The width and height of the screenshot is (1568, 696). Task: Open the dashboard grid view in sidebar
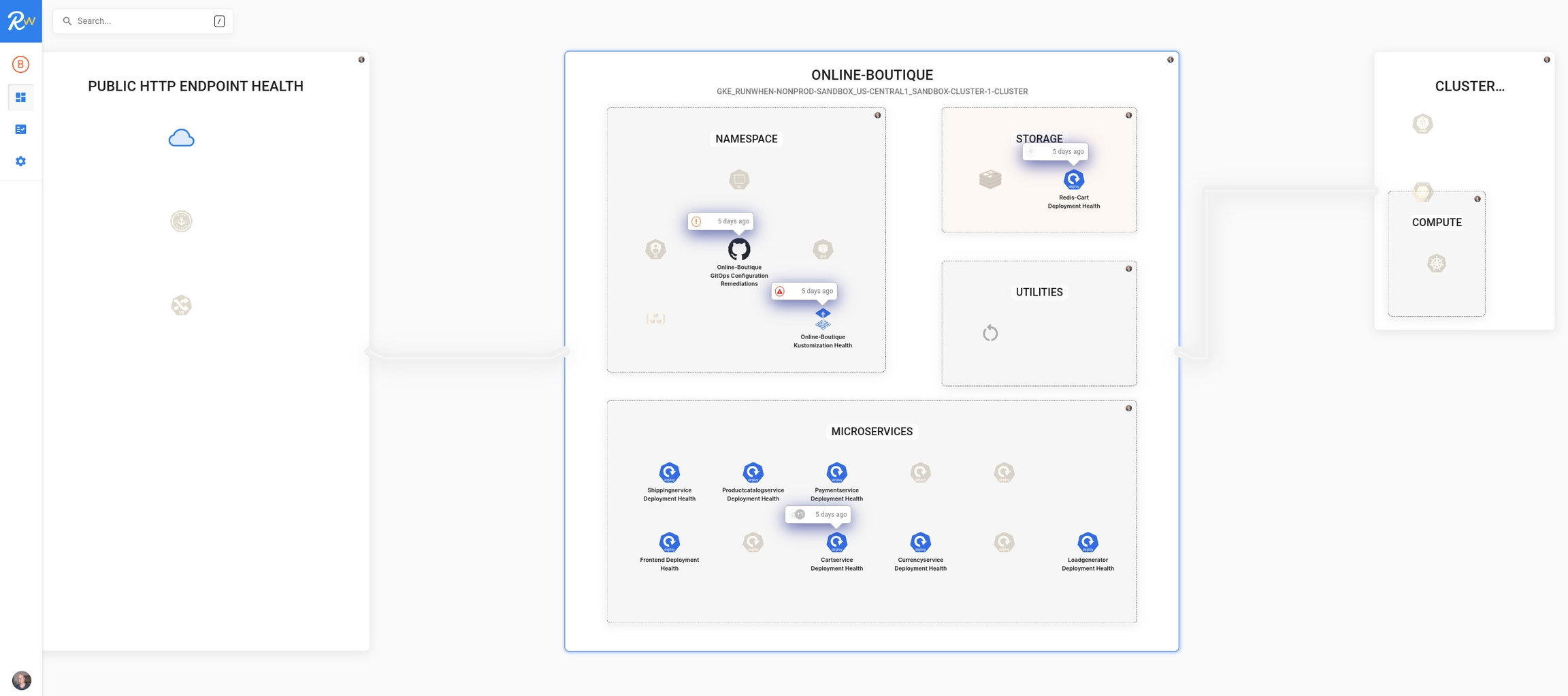point(20,97)
